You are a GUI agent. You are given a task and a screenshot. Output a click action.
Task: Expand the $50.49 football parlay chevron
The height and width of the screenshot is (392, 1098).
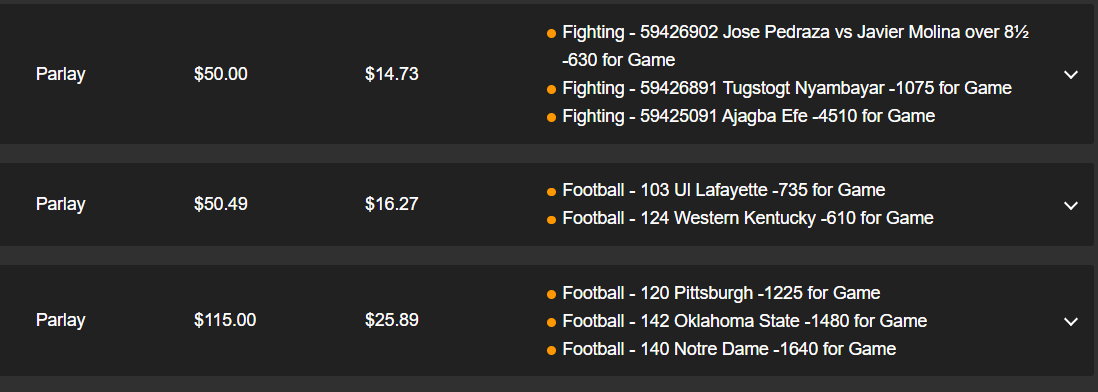click(1070, 205)
